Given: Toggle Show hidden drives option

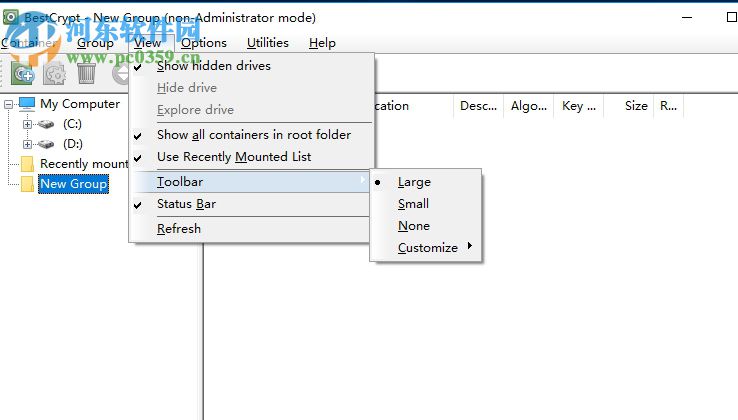Looking at the screenshot, I should click(251, 66).
